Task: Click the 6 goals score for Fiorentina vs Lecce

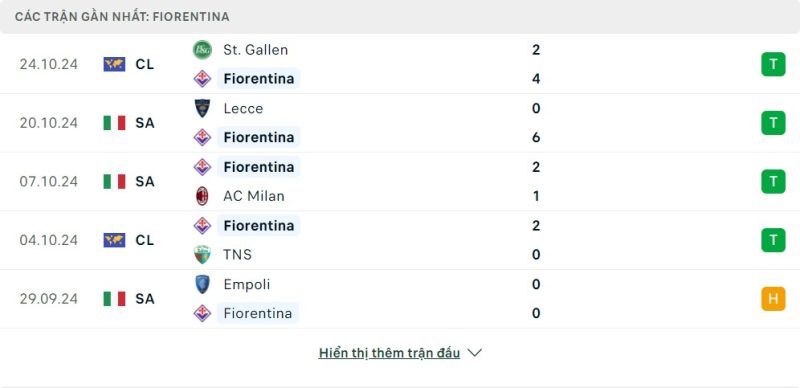Action: pyautogui.click(x=536, y=137)
